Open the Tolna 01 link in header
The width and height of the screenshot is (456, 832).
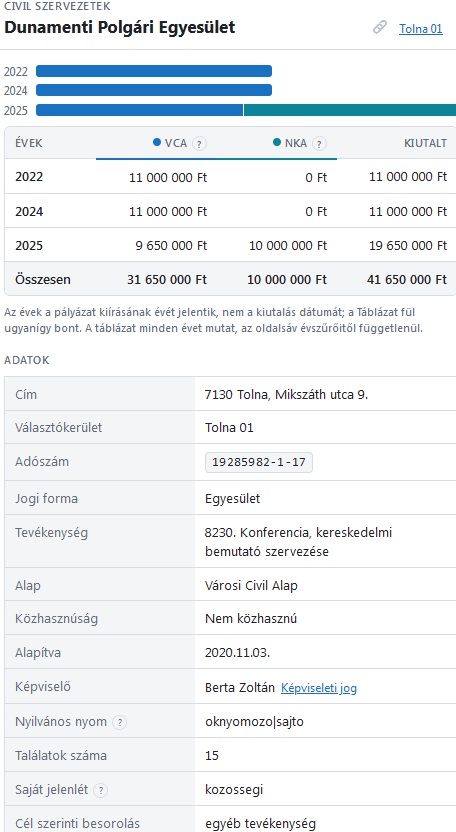[x=420, y=29]
